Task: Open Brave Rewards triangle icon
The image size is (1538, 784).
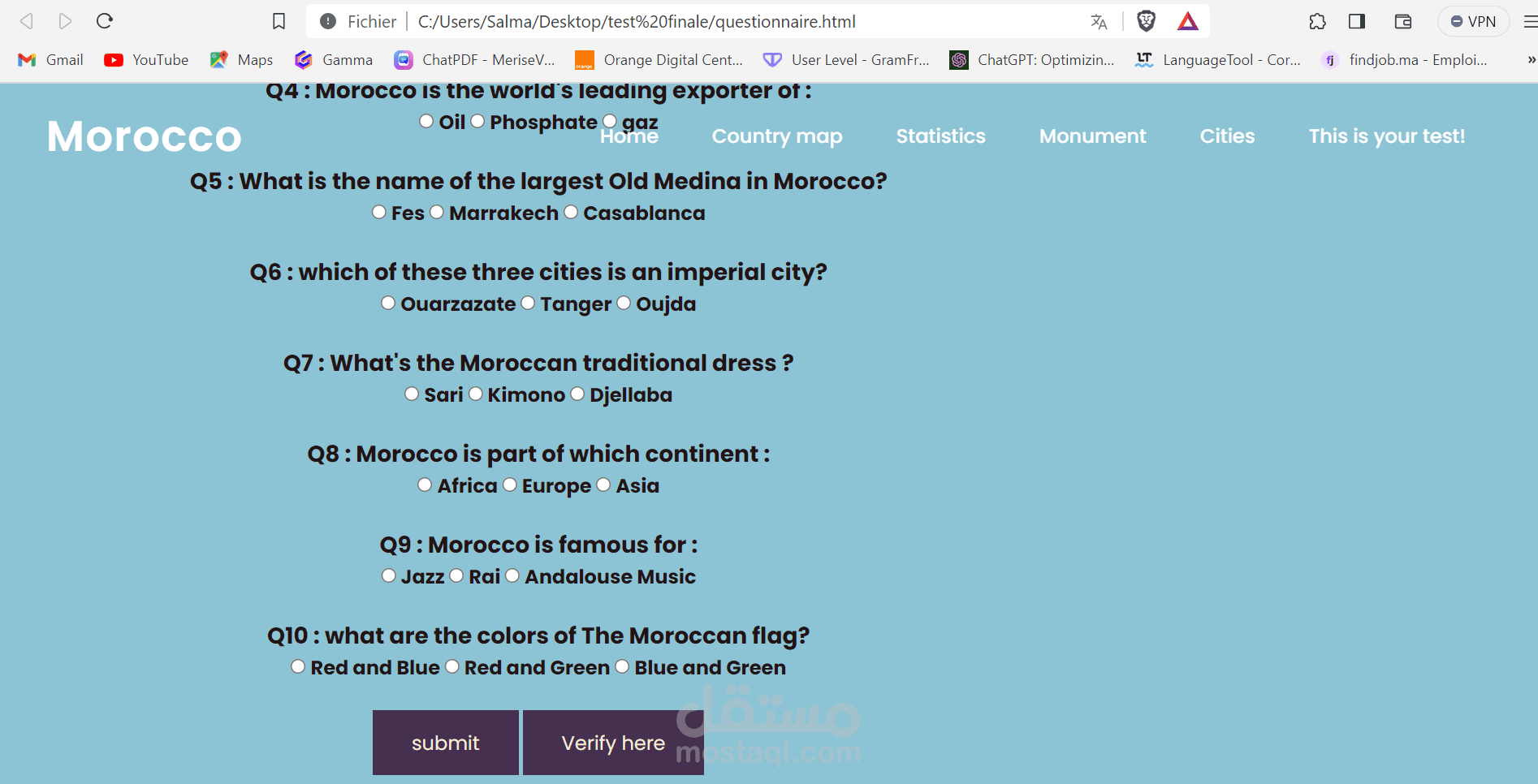Action: (x=1187, y=21)
